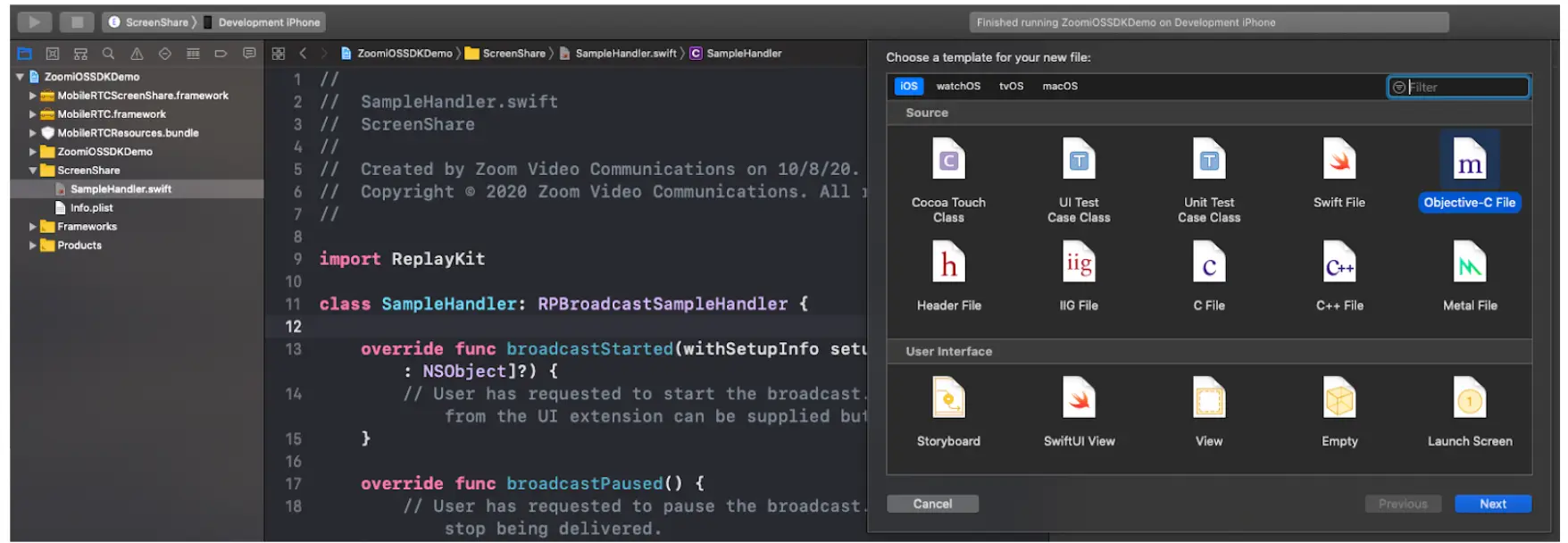This screenshot has height=543, width=1568.
Task: Collapse the ScreenShare group
Action: [x=33, y=171]
